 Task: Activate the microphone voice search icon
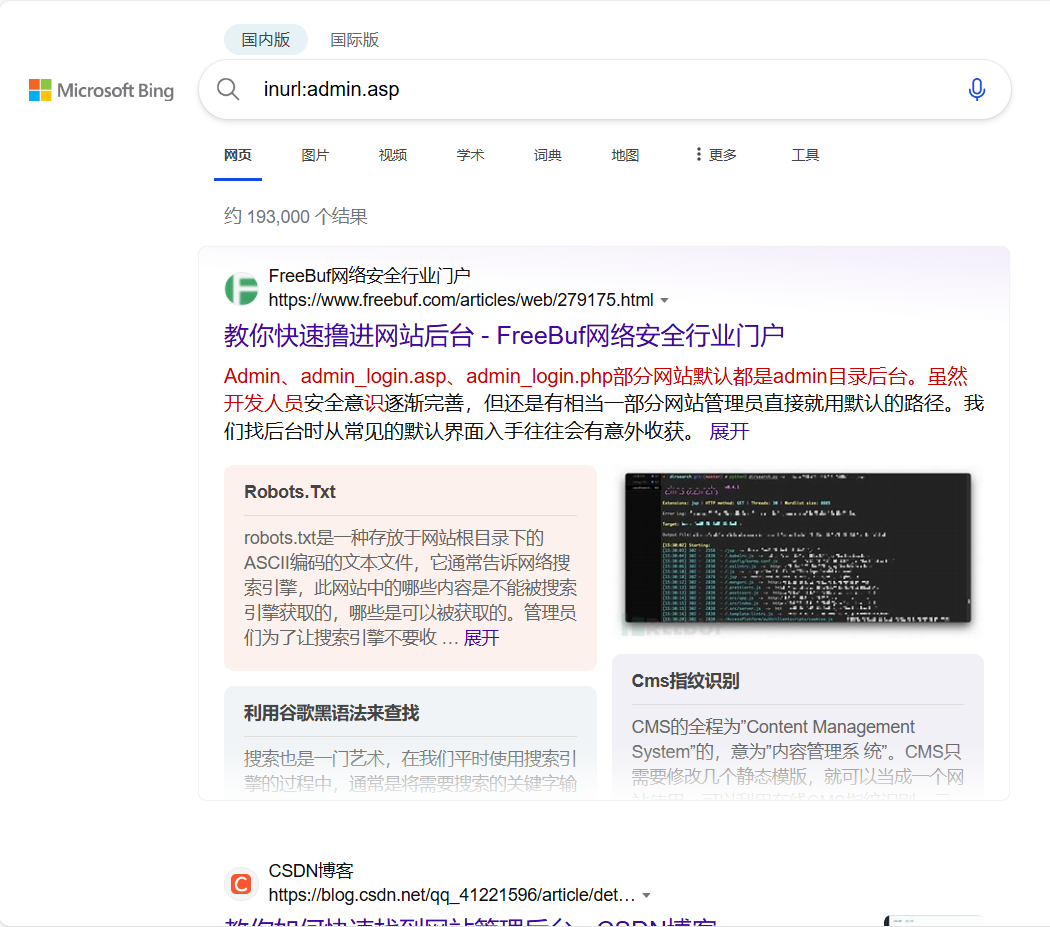976,89
